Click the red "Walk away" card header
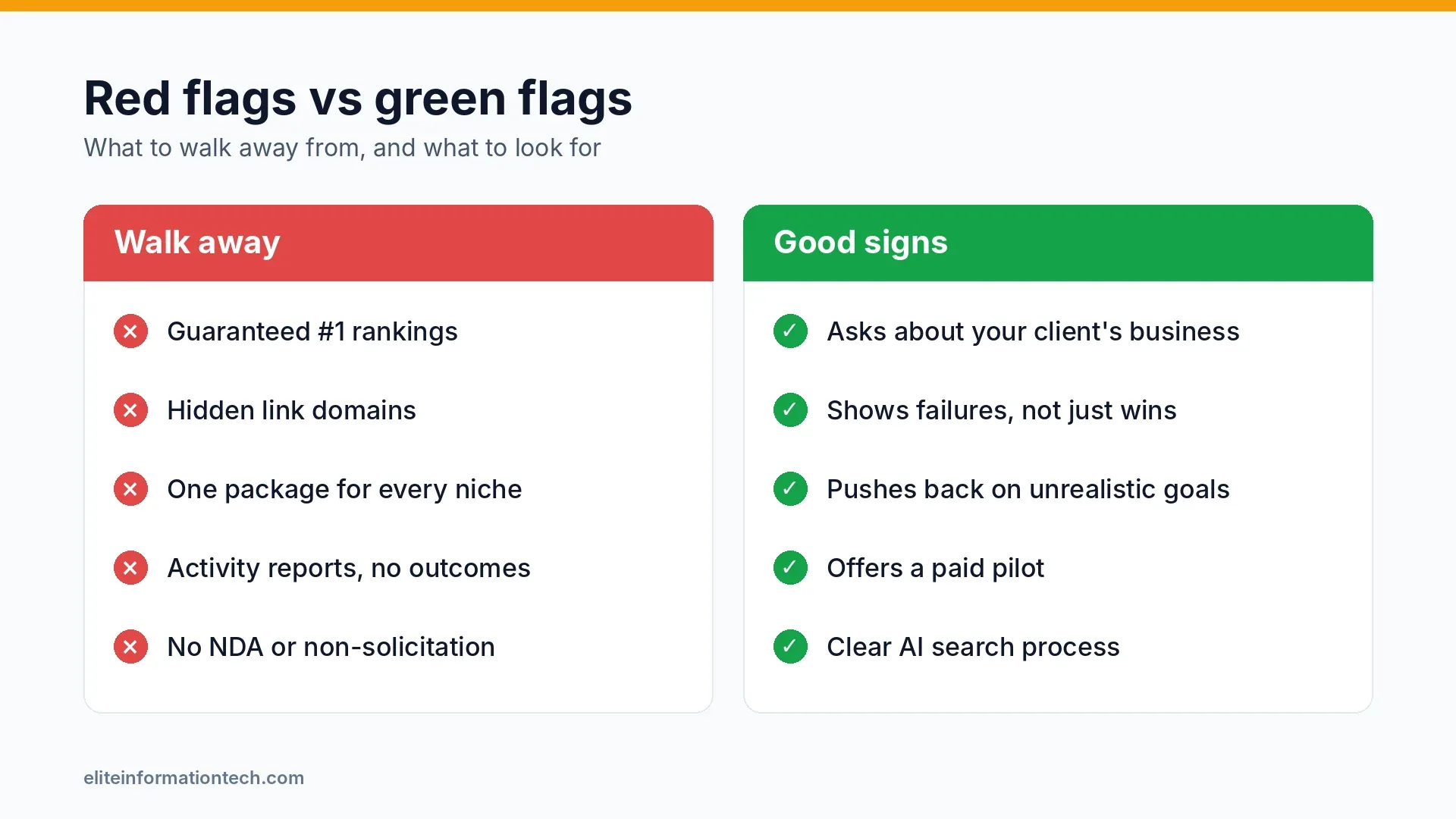 coord(398,243)
